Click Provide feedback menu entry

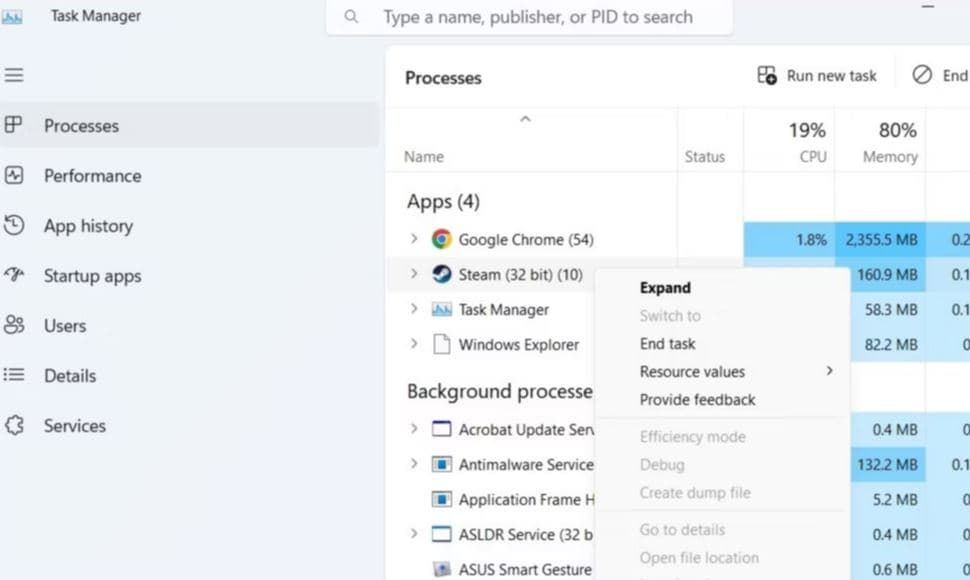pyautogui.click(x=697, y=399)
